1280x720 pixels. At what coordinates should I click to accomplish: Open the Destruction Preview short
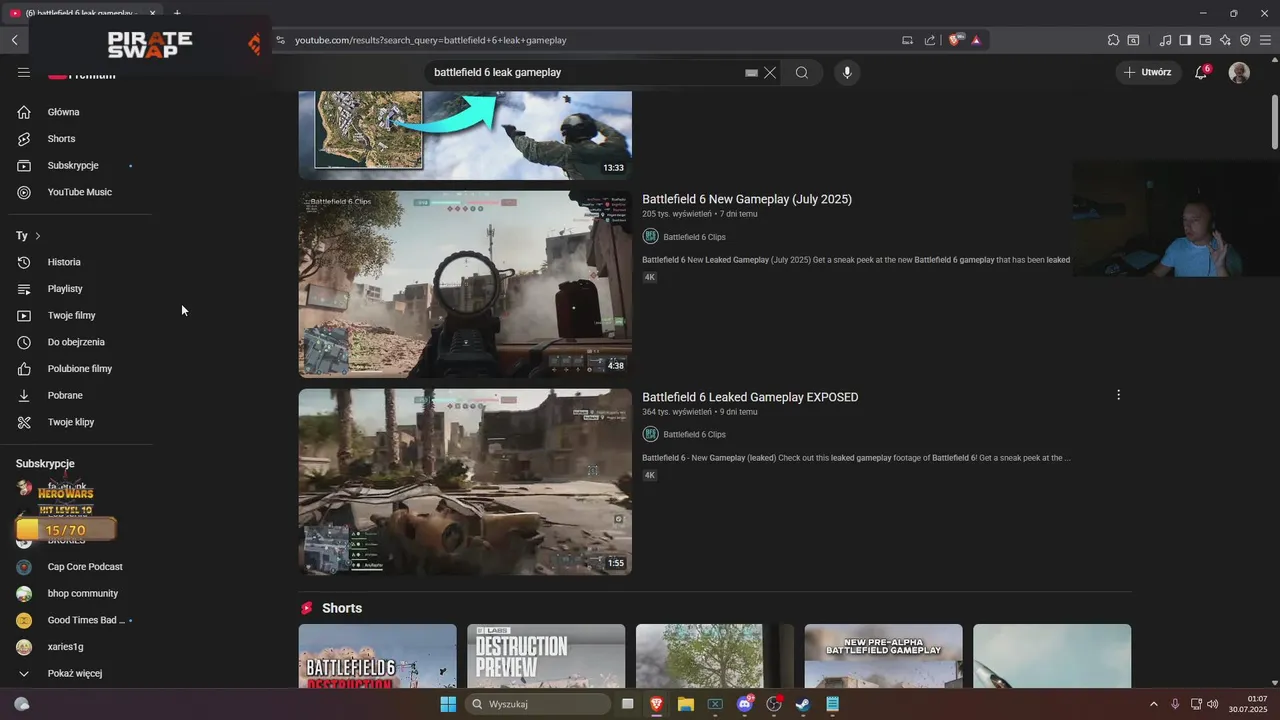tap(546, 656)
